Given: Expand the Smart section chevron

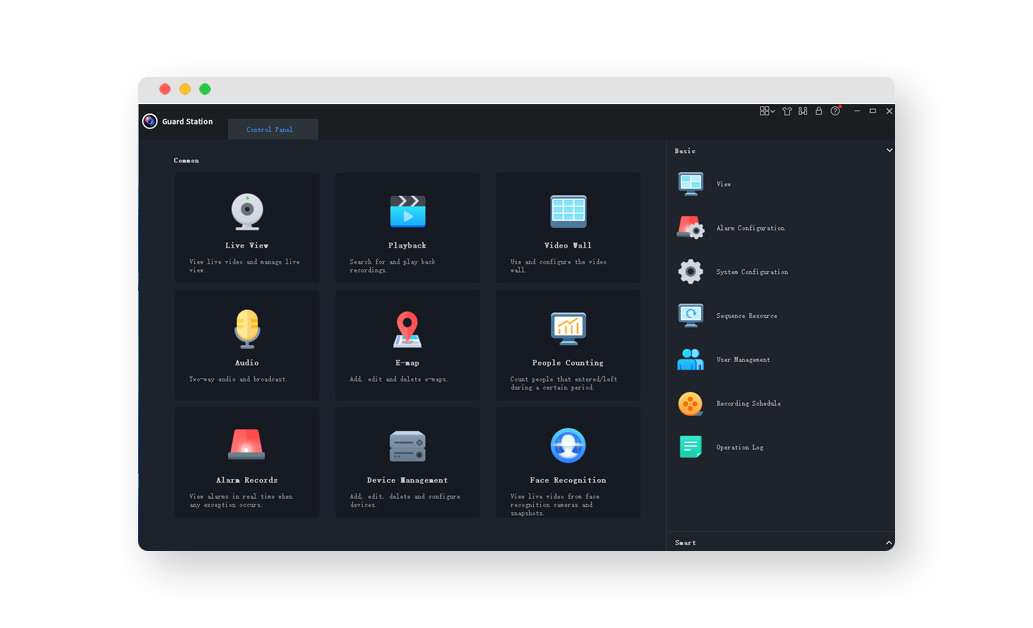Looking at the screenshot, I should tap(889, 543).
